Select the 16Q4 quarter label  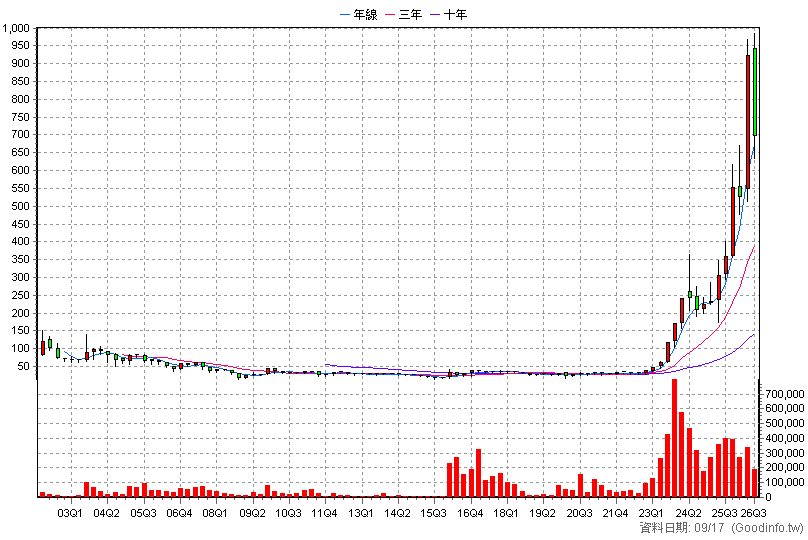click(470, 513)
